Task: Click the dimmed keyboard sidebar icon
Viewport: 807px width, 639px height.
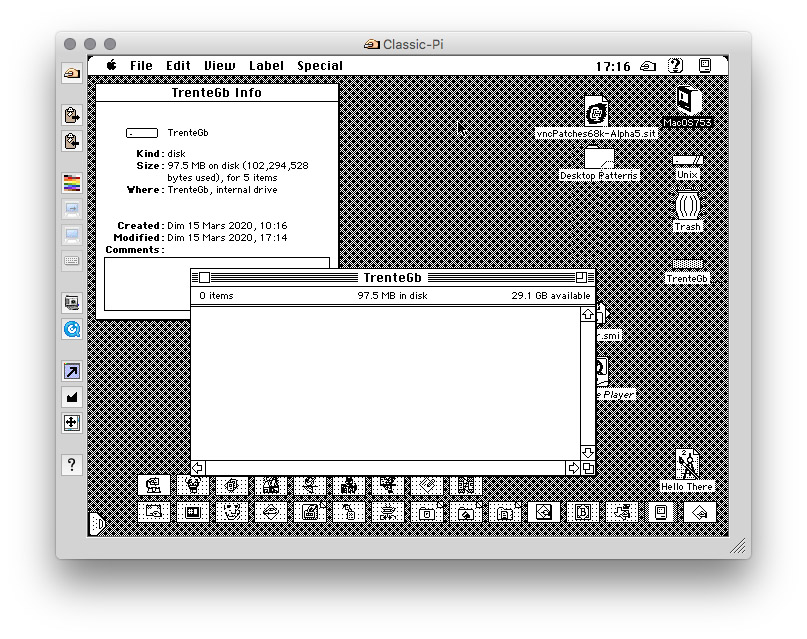Action: 72,261
